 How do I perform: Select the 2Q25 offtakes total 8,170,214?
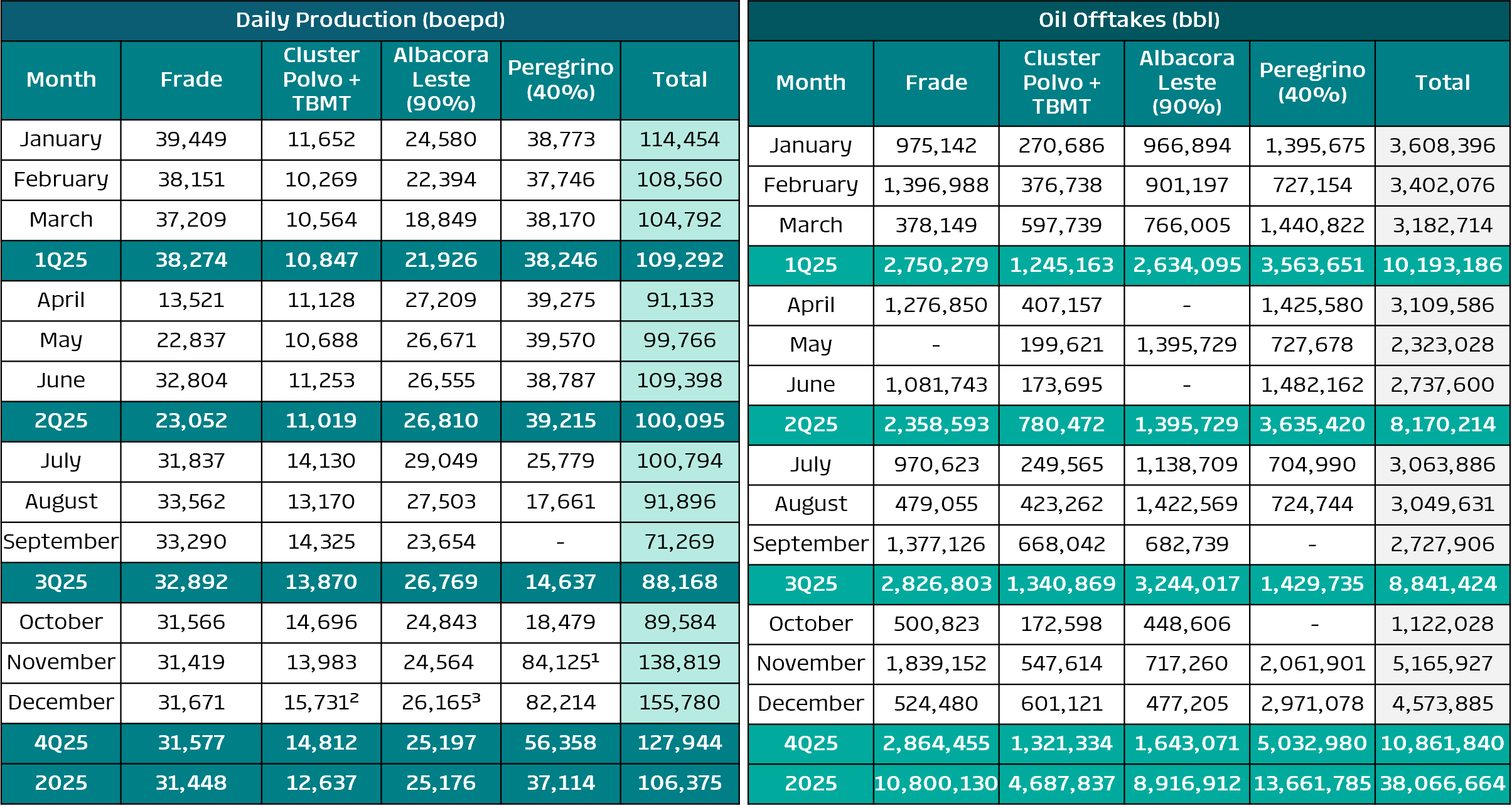[x=1442, y=424]
